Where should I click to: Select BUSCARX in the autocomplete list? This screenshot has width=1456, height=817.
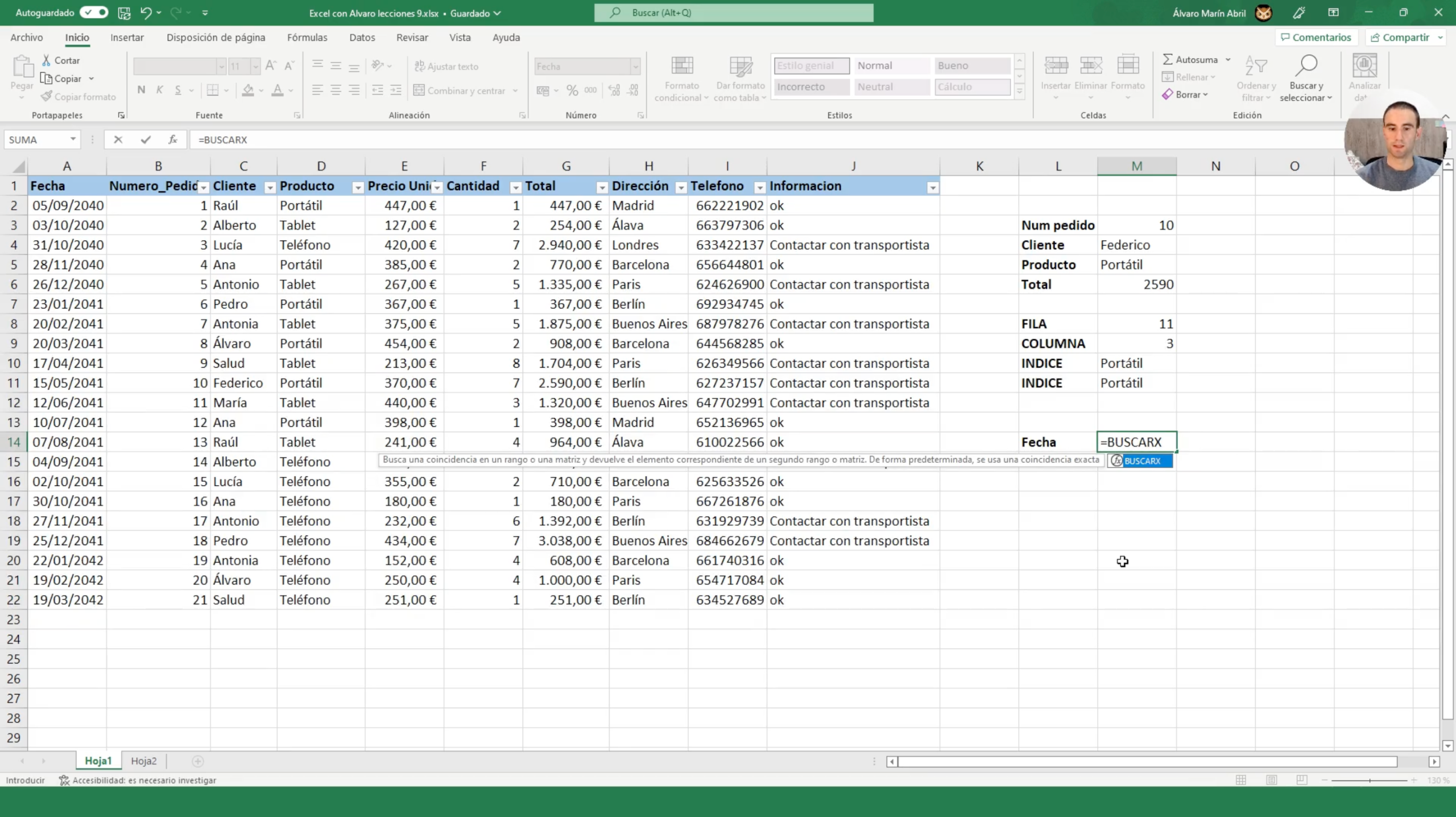click(x=1140, y=461)
